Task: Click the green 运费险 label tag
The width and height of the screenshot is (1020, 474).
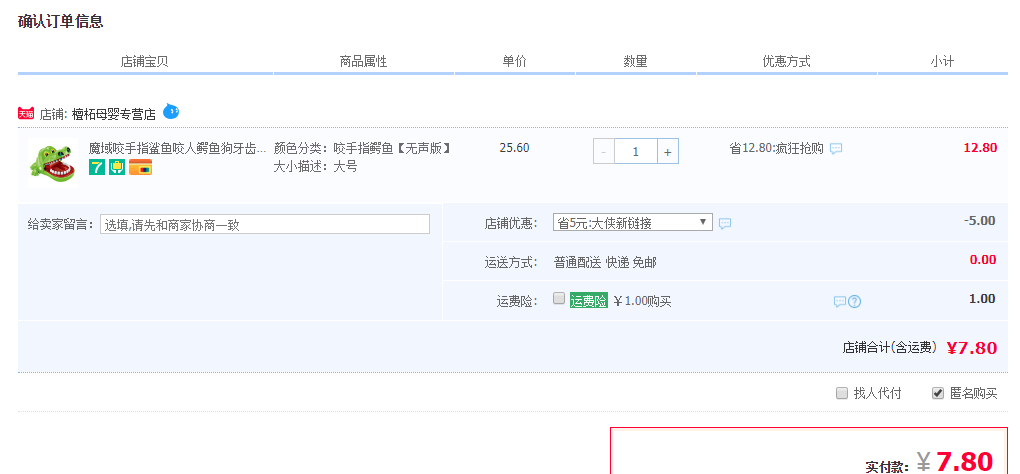Action: click(x=589, y=301)
